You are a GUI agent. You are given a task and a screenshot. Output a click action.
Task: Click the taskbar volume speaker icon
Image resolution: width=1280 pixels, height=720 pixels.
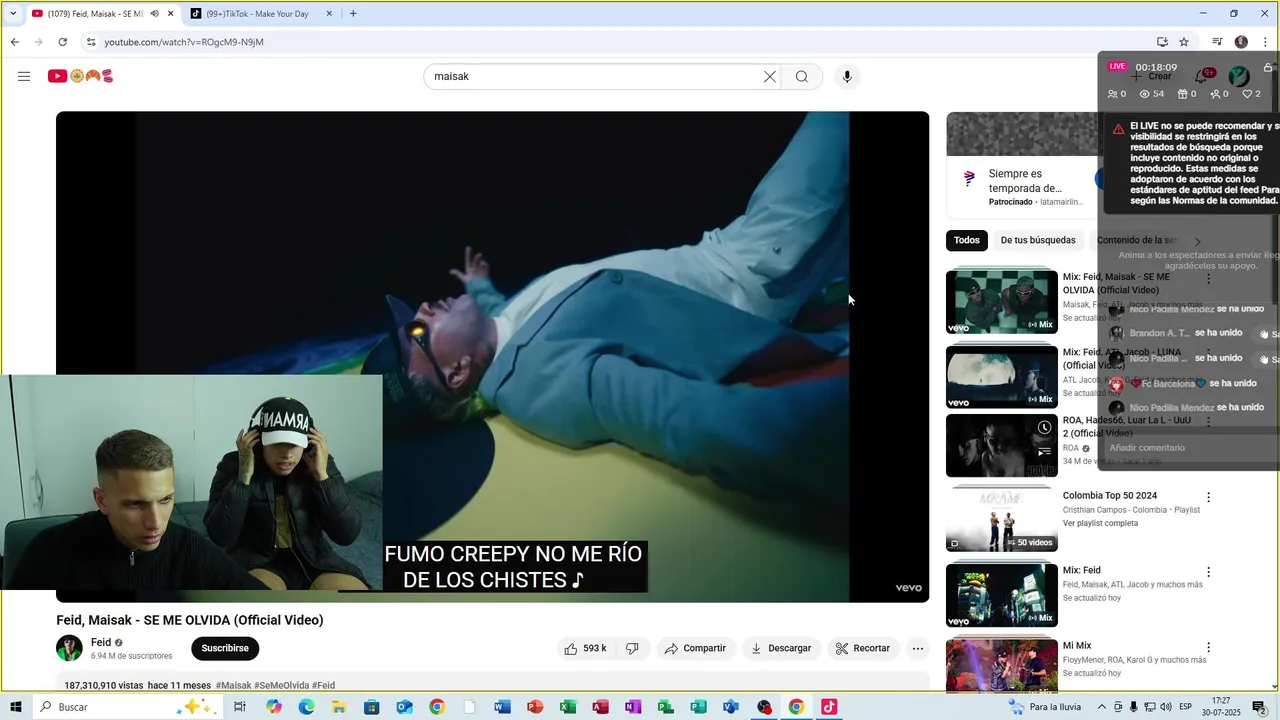pos(1165,707)
